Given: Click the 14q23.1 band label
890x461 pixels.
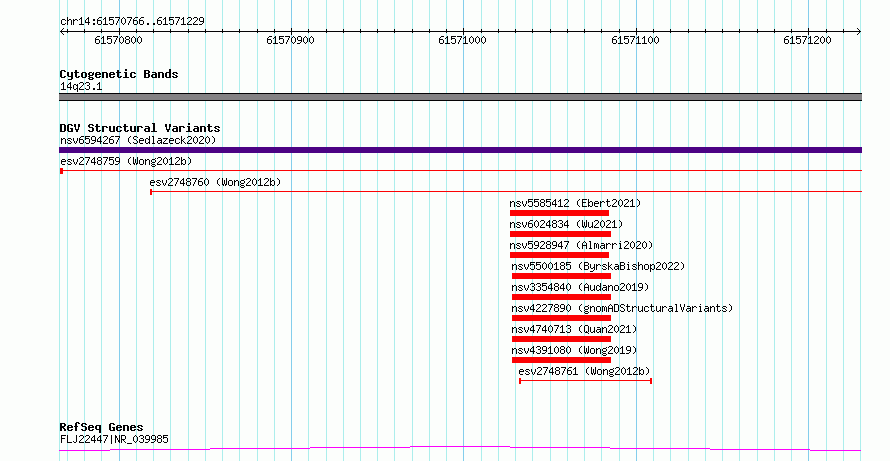Looking at the screenshot, I should (81, 87).
